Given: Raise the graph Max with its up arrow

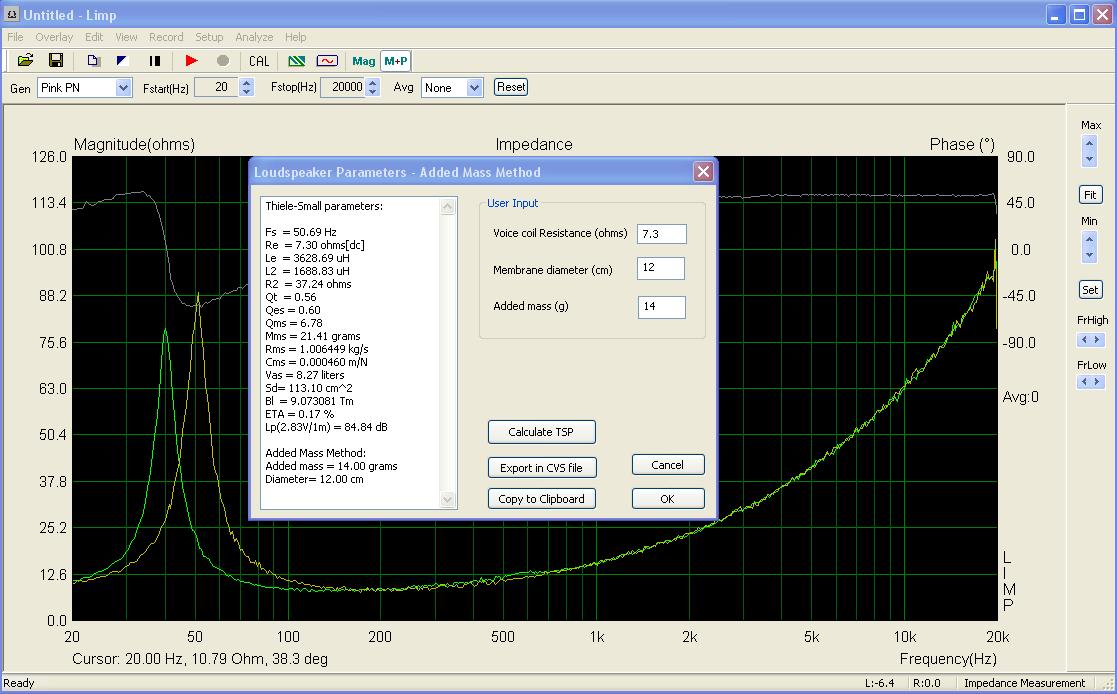Looking at the screenshot, I should [x=1089, y=143].
